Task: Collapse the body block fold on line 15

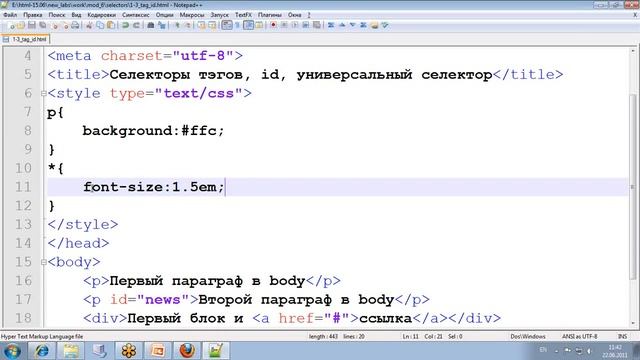Action: pyautogui.click(x=43, y=262)
